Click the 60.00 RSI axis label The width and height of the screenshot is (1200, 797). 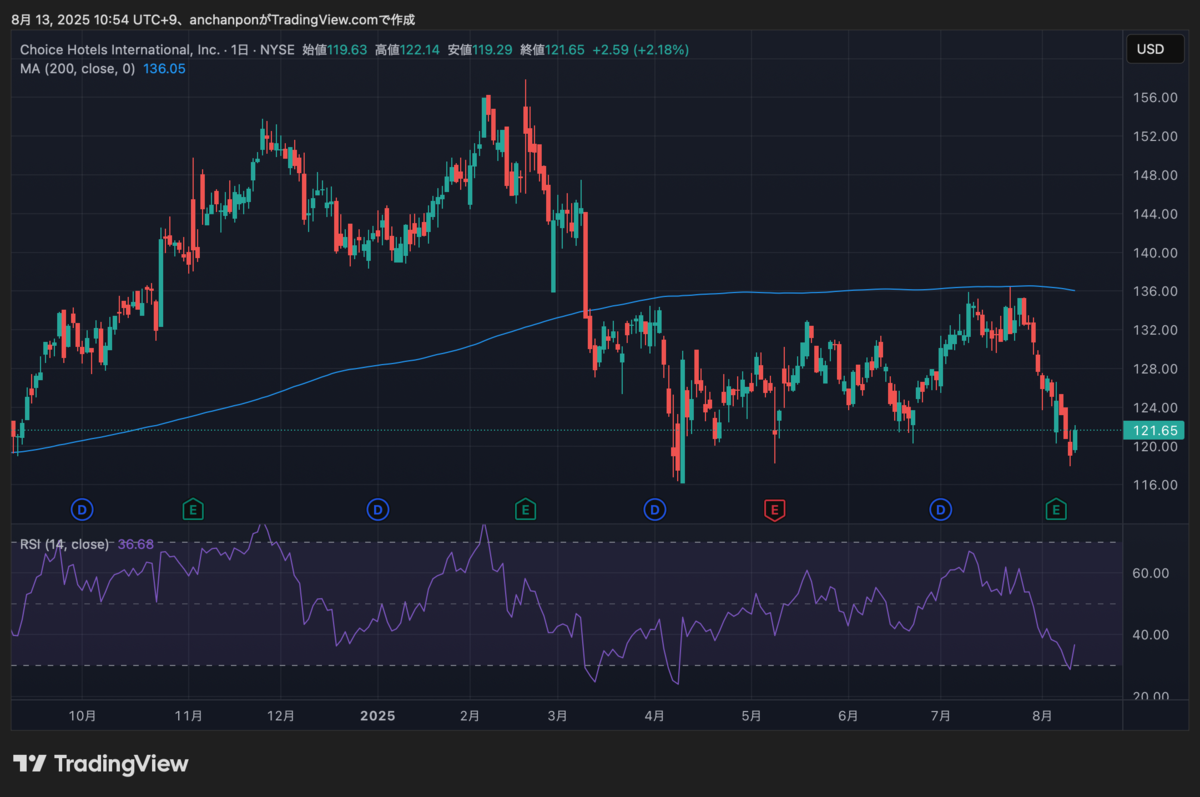pyautogui.click(x=1150, y=573)
